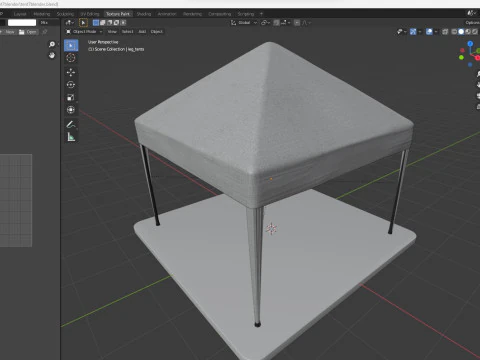Viewport: 480px width, 360px height.
Task: Open the Global transform orientation dropdown
Action: click(244, 23)
